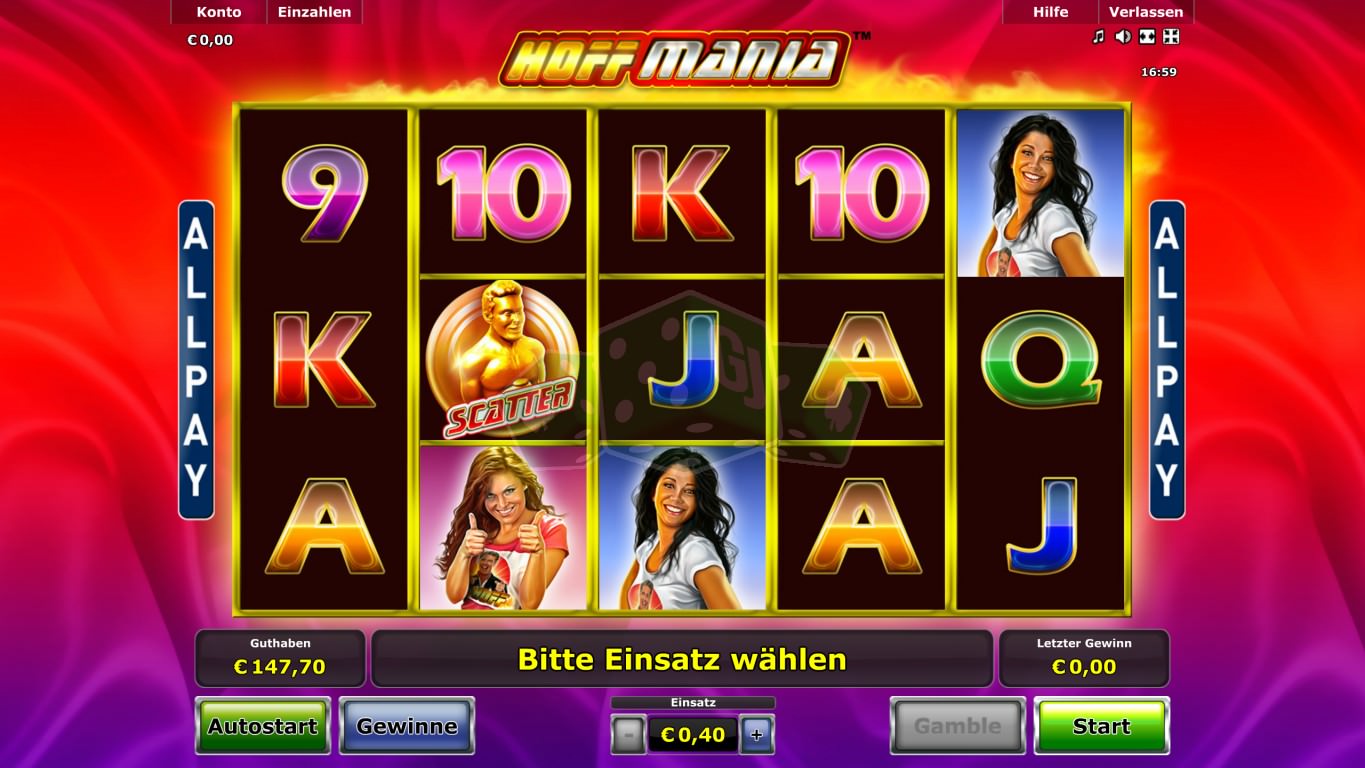The image size is (1365, 768).
Task: Click the purple 9 symbol
Action: pyautogui.click(x=324, y=192)
